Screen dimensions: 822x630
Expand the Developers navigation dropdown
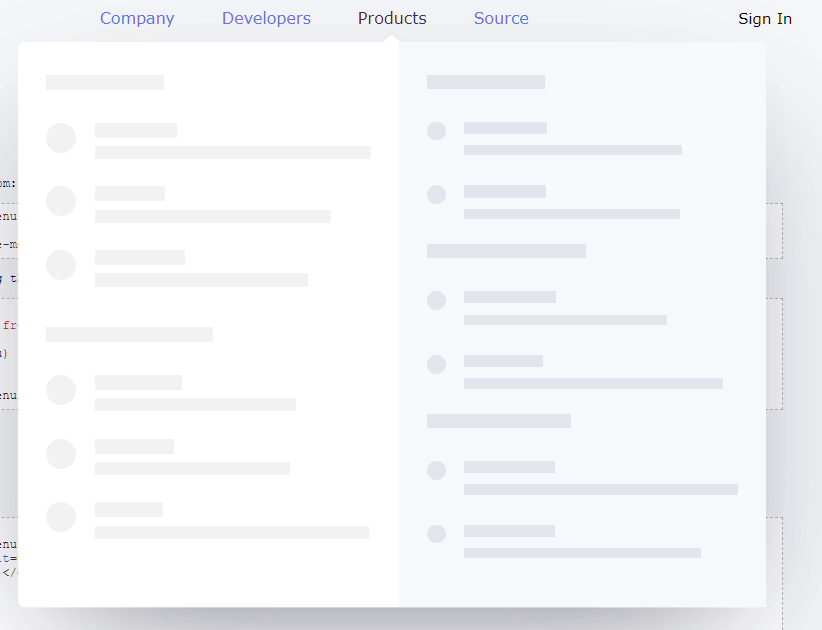[x=266, y=18]
